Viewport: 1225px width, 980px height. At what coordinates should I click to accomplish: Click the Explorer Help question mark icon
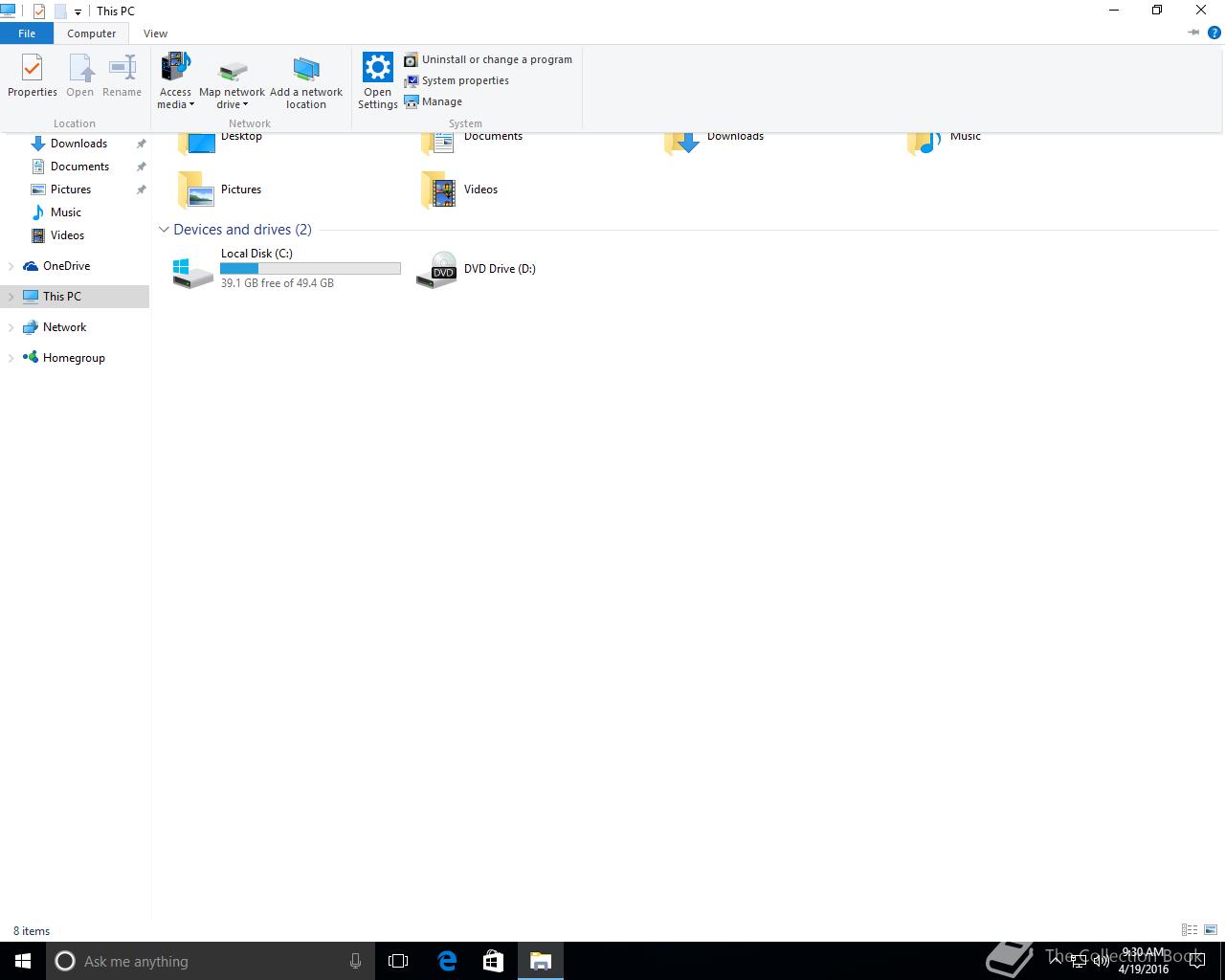pyautogui.click(x=1214, y=33)
